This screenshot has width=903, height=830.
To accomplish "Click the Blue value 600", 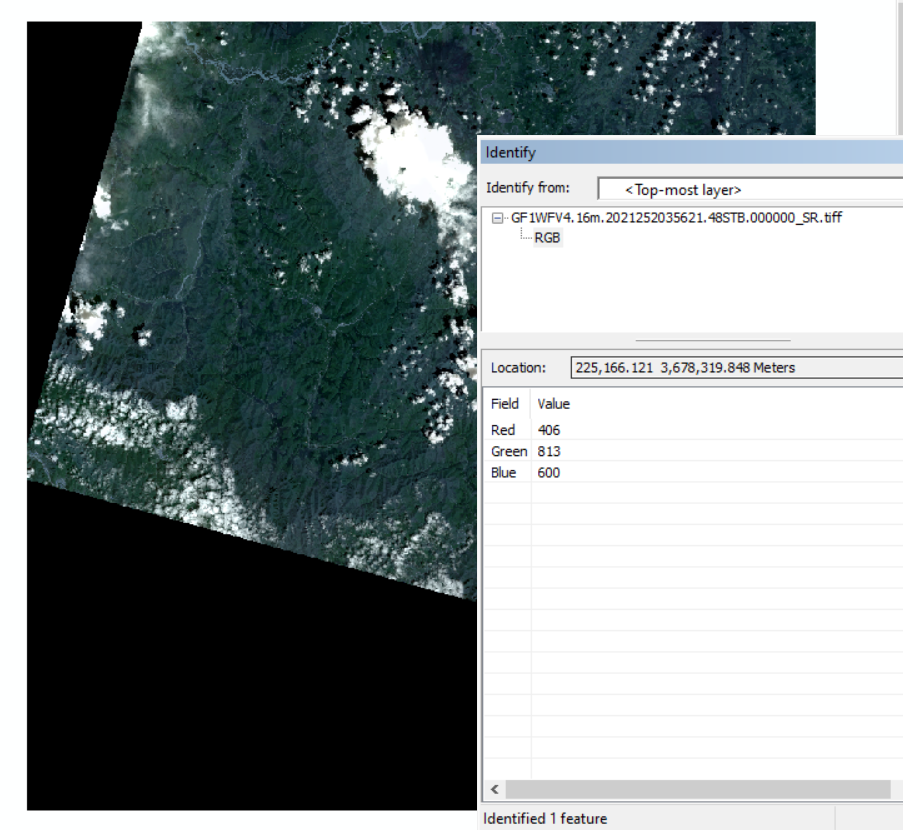I will point(549,472).
